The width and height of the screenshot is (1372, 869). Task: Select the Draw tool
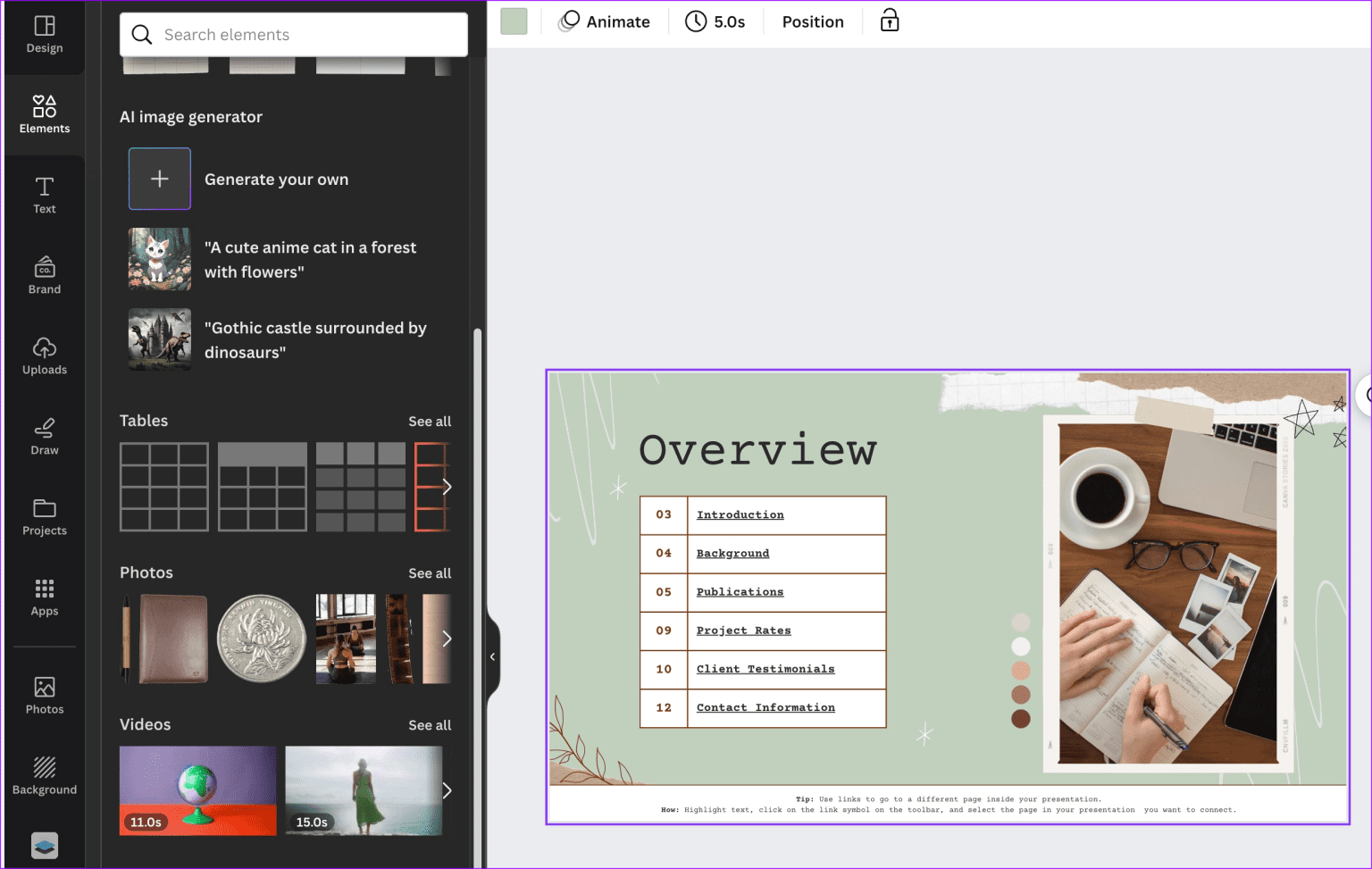point(44,435)
